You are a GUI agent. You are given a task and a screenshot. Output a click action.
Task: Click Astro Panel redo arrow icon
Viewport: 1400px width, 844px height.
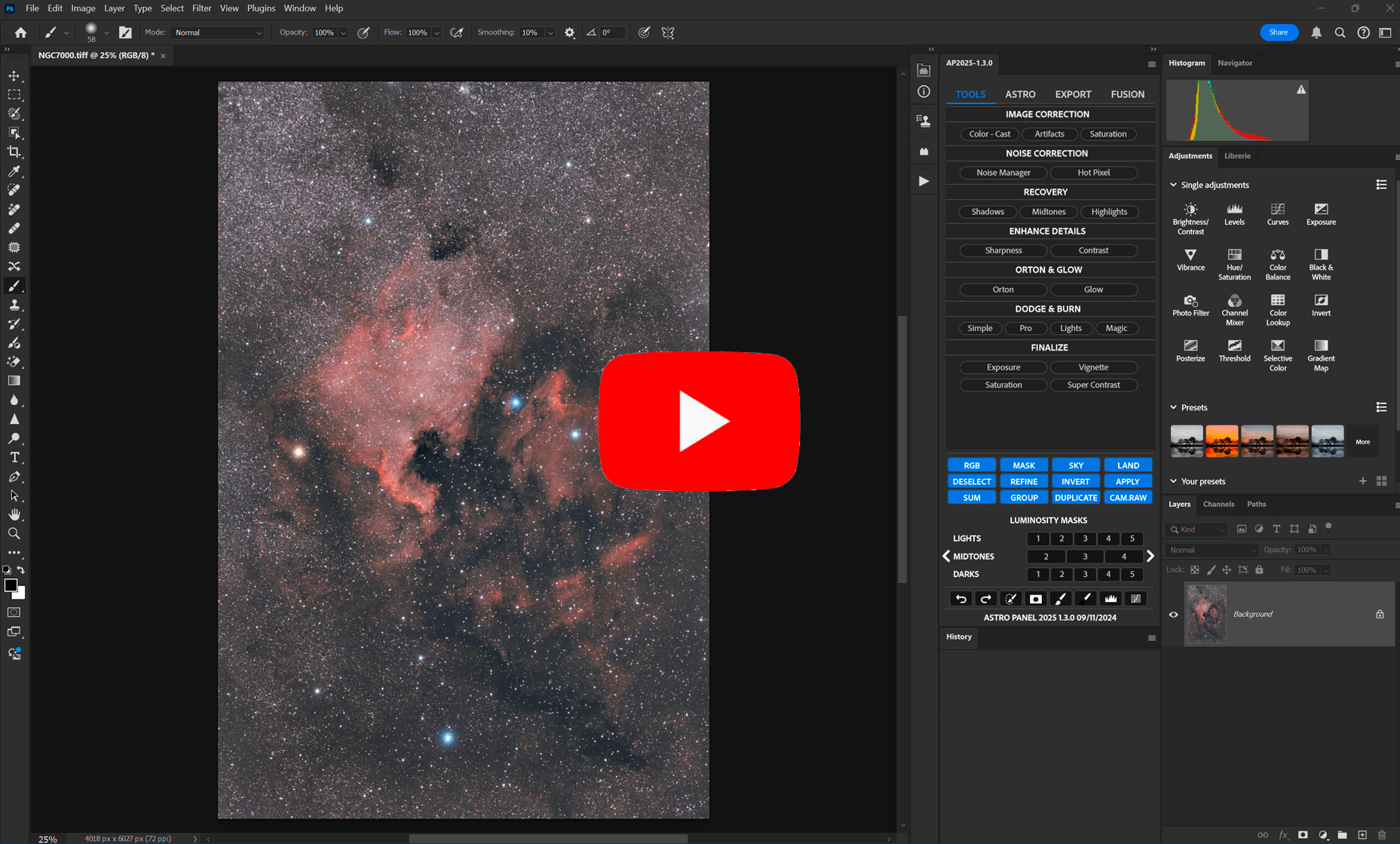985,599
